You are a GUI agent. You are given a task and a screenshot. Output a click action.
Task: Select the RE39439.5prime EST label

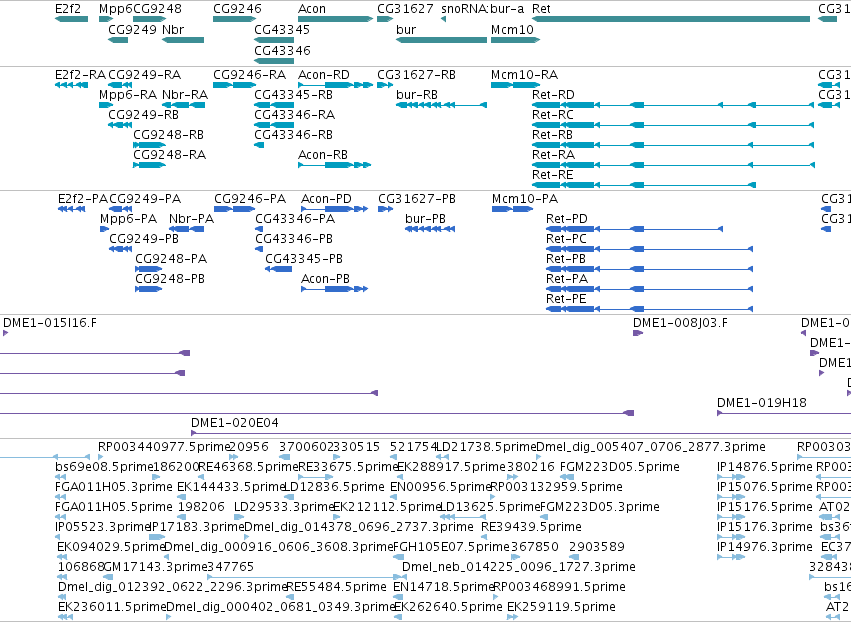coord(531,527)
